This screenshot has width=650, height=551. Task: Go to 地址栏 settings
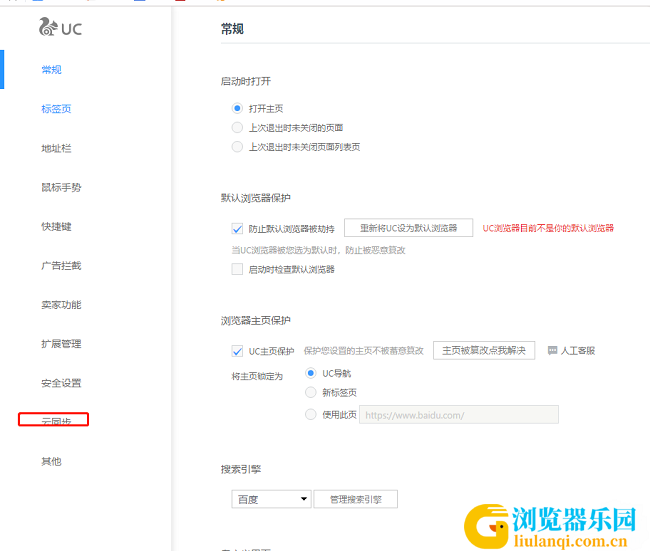[56, 148]
